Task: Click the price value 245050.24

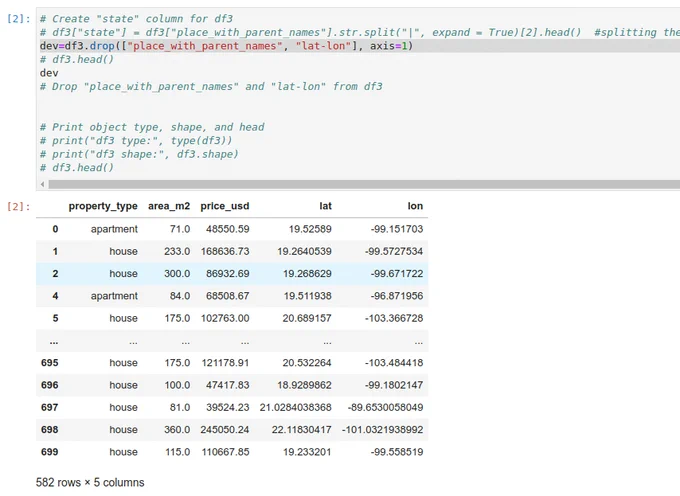Action: coord(225,430)
